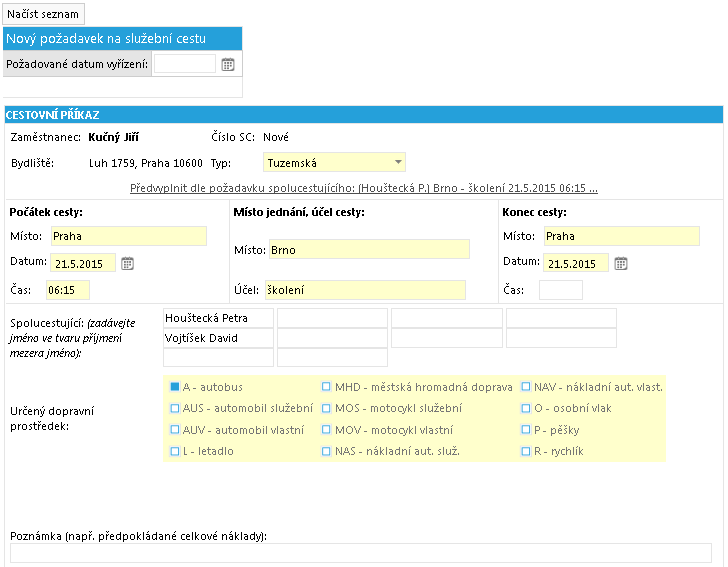This screenshot has height=567, width=728.
Task: Click the Účel field containing školení
Action: point(365,290)
